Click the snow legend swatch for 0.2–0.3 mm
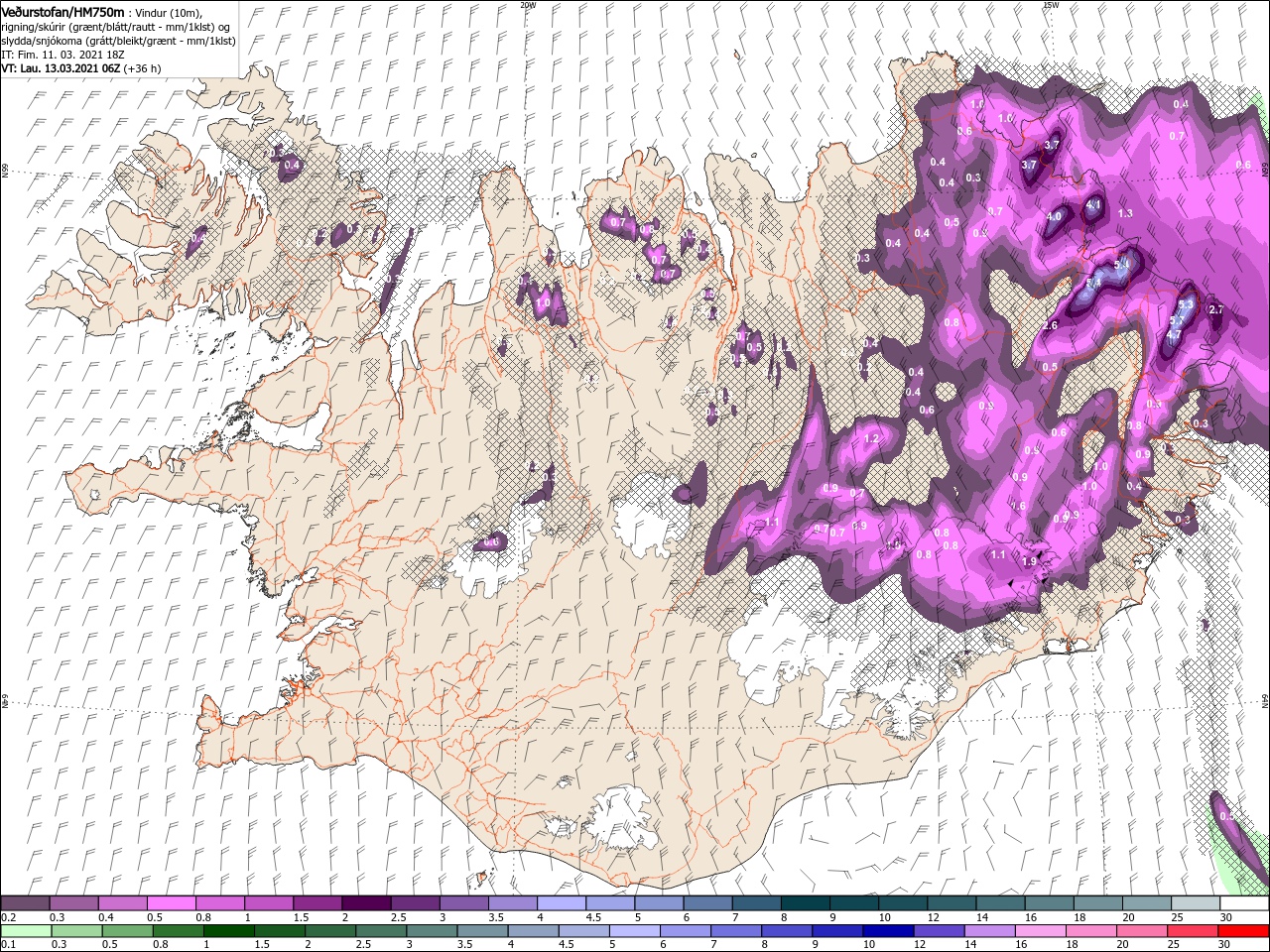1270x952 pixels. coord(25,903)
